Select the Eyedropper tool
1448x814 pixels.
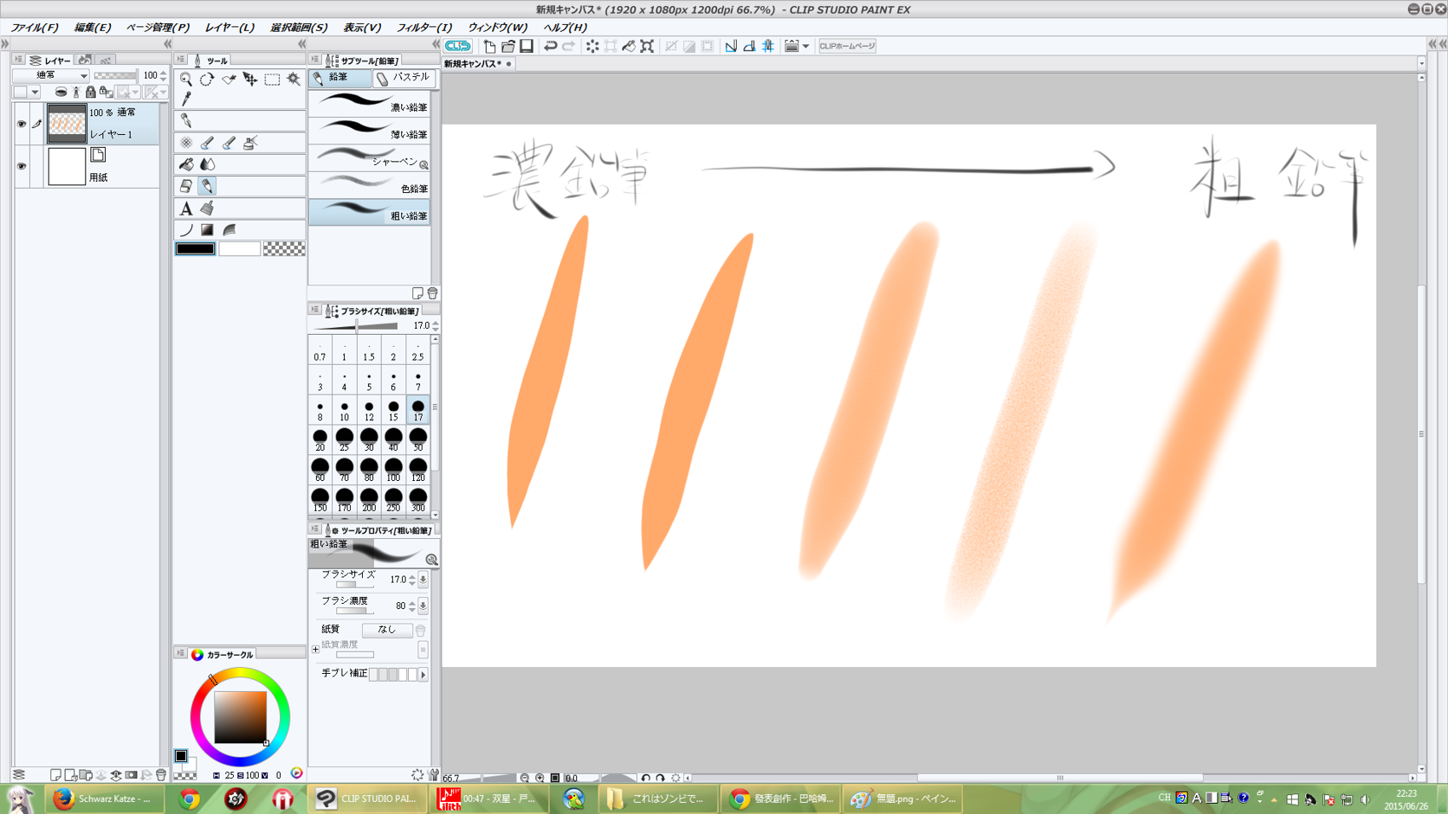[x=186, y=99]
